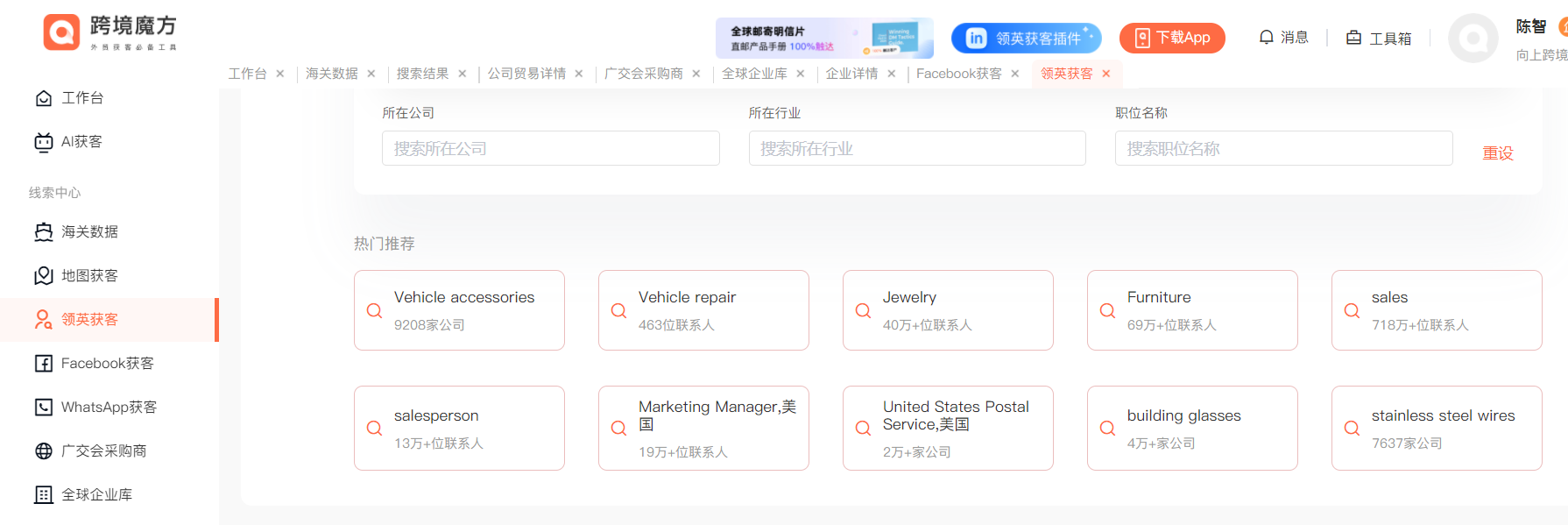Click the Facebook获客 sidebar icon
1568x525 pixels.
pyautogui.click(x=43, y=364)
